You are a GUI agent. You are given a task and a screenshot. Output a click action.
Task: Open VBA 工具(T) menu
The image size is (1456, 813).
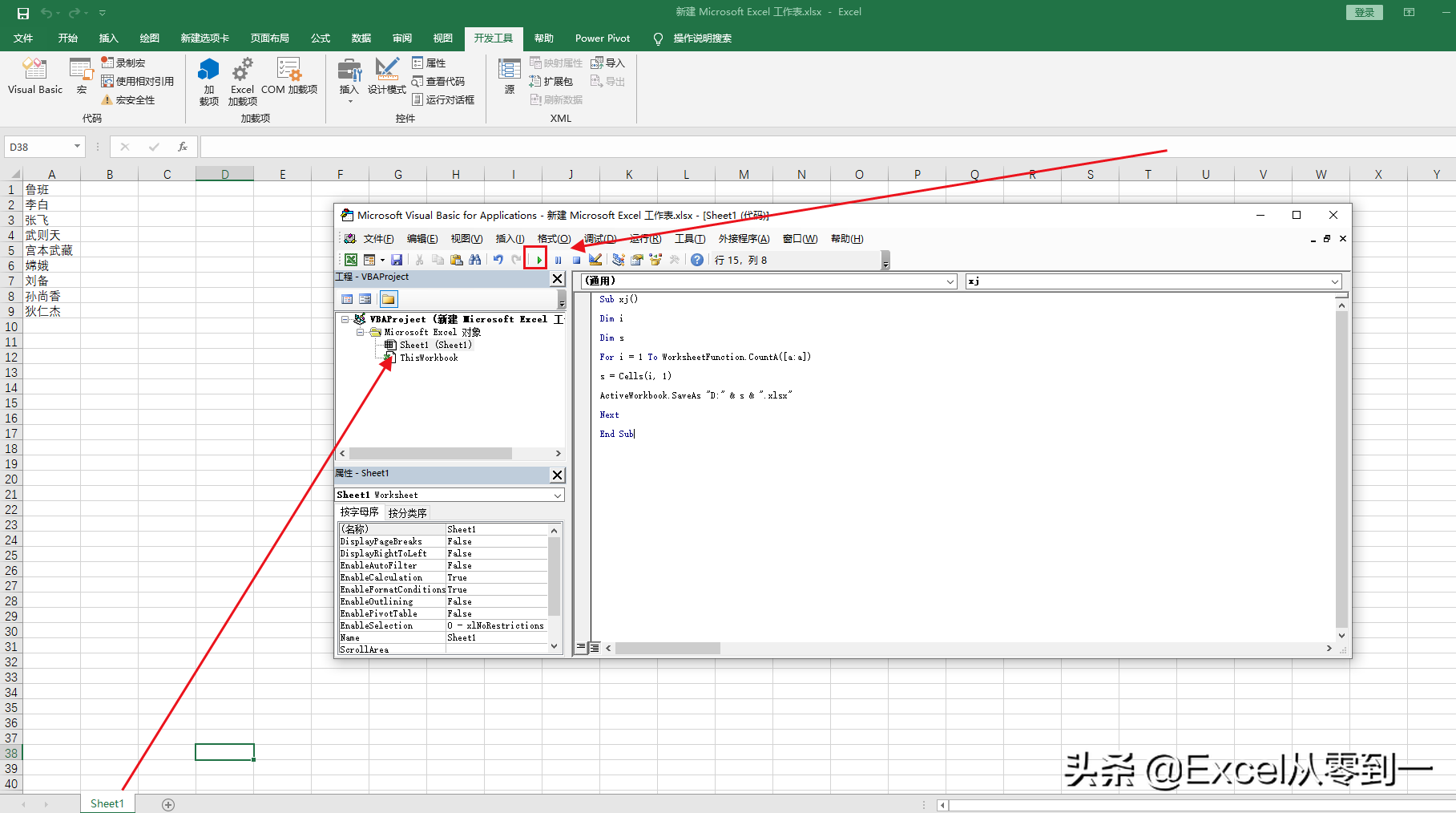(690, 238)
